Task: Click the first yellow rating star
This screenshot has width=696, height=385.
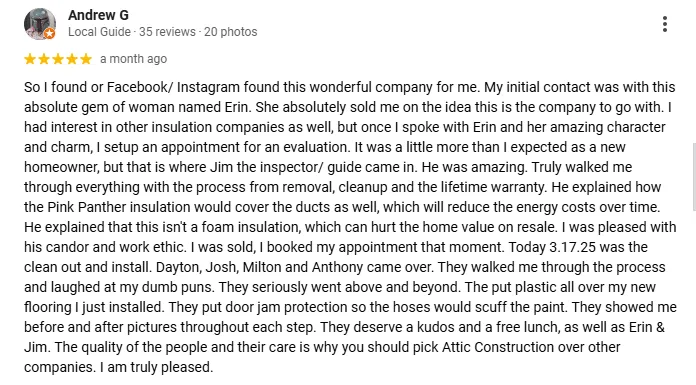Action: (30, 59)
